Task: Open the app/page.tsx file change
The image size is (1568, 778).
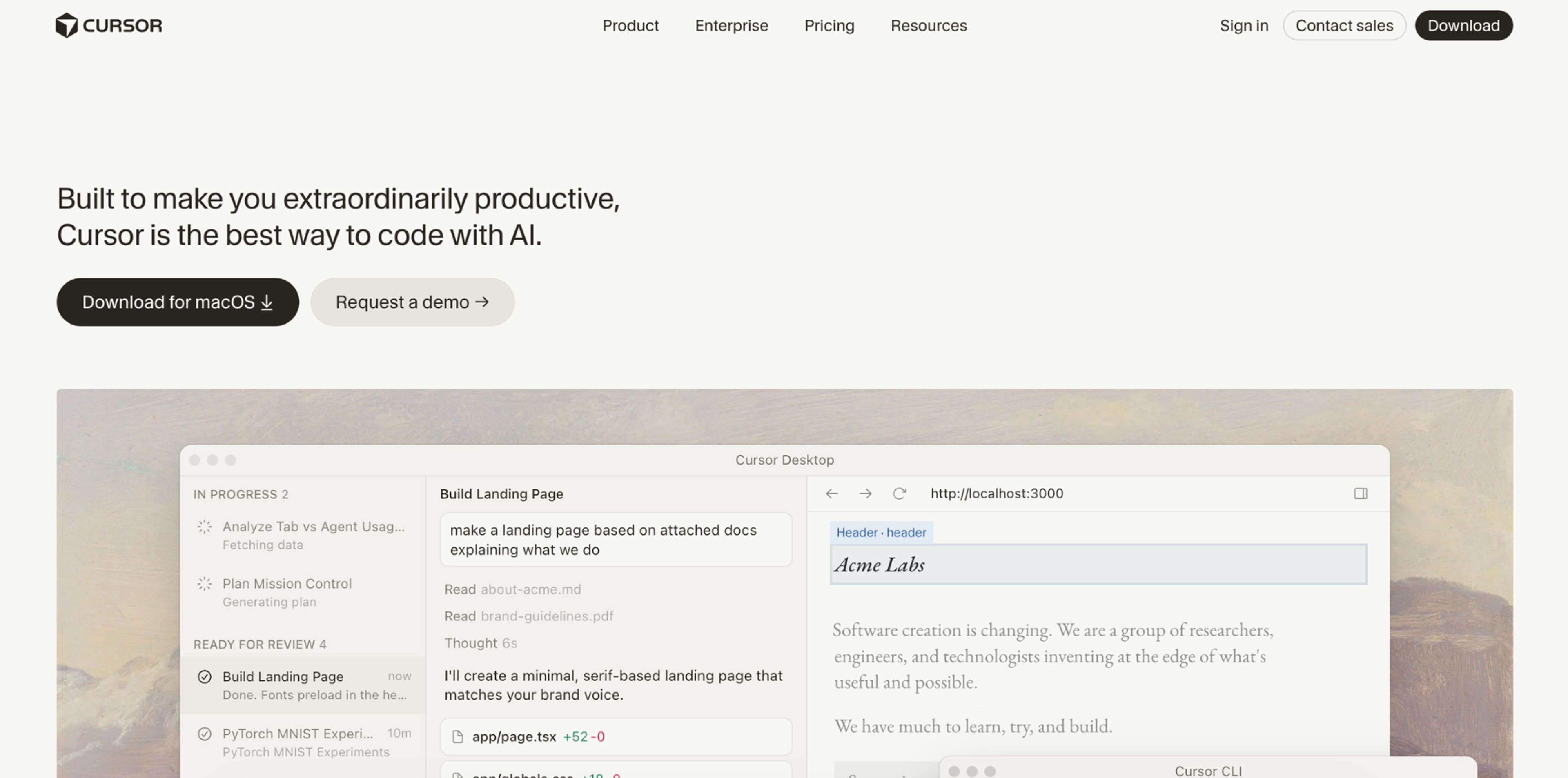Action: coord(616,737)
